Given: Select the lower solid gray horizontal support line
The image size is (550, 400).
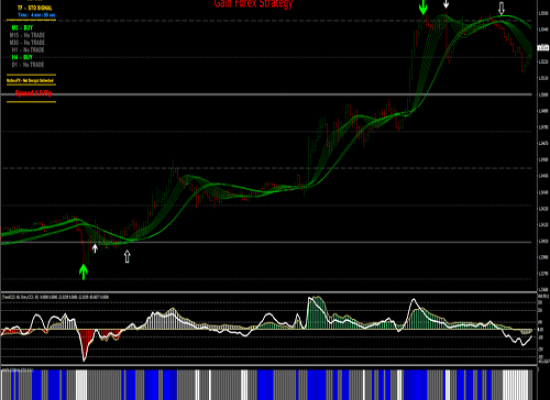Looking at the screenshot, I should 267,242.
